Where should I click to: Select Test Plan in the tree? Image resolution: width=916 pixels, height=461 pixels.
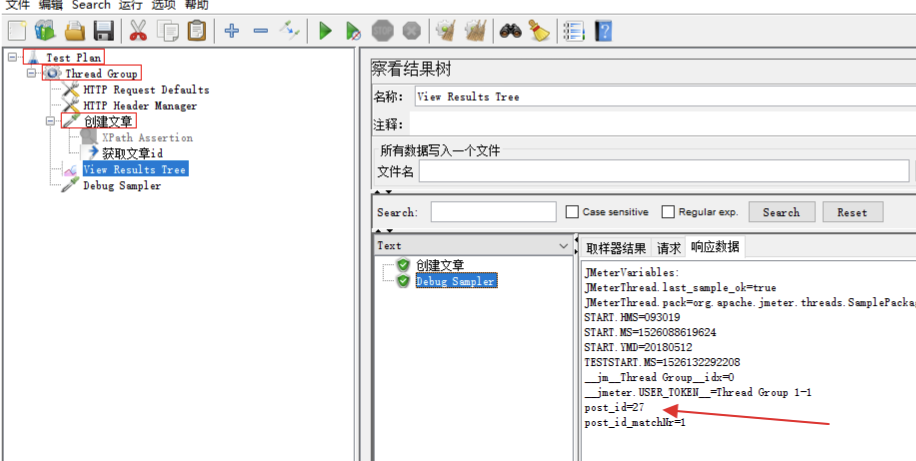tap(74, 57)
